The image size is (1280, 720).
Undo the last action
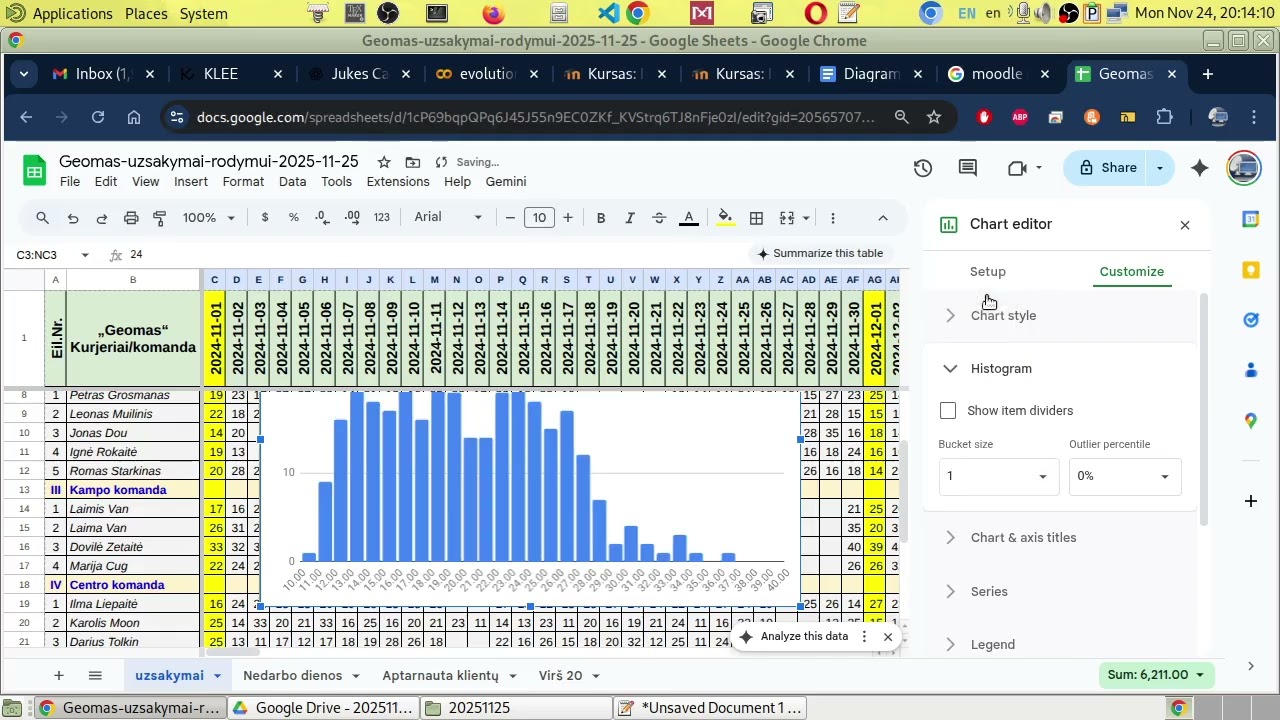[x=73, y=218]
